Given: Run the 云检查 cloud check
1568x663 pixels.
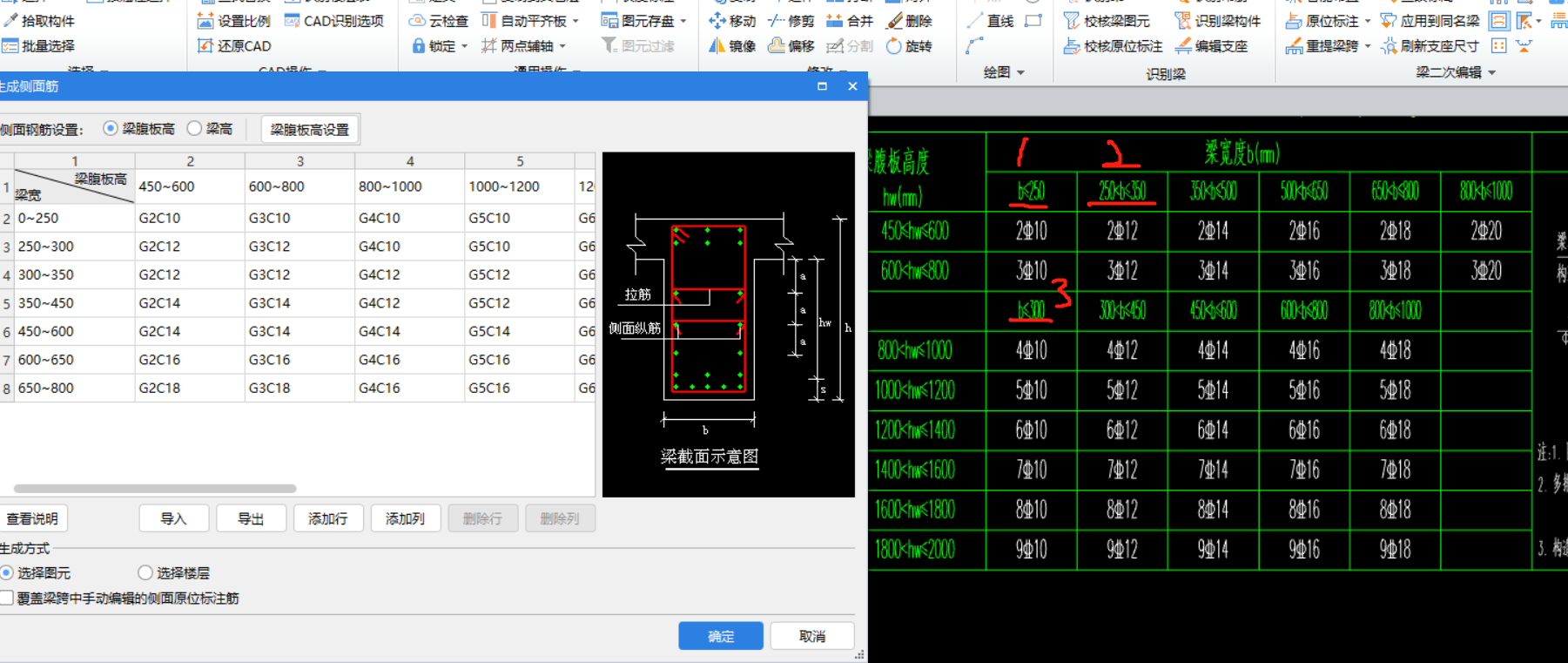Looking at the screenshot, I should 439,21.
